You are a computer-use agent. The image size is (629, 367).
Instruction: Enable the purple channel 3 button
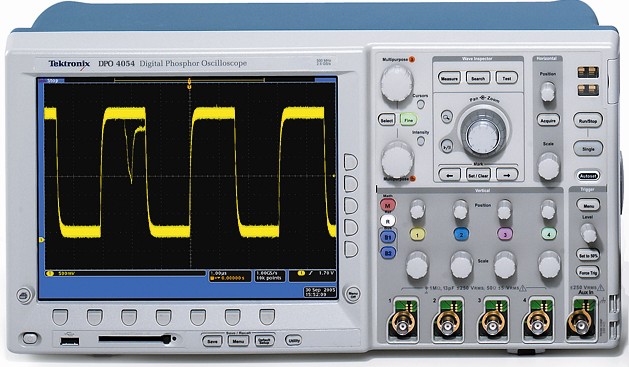coord(505,234)
